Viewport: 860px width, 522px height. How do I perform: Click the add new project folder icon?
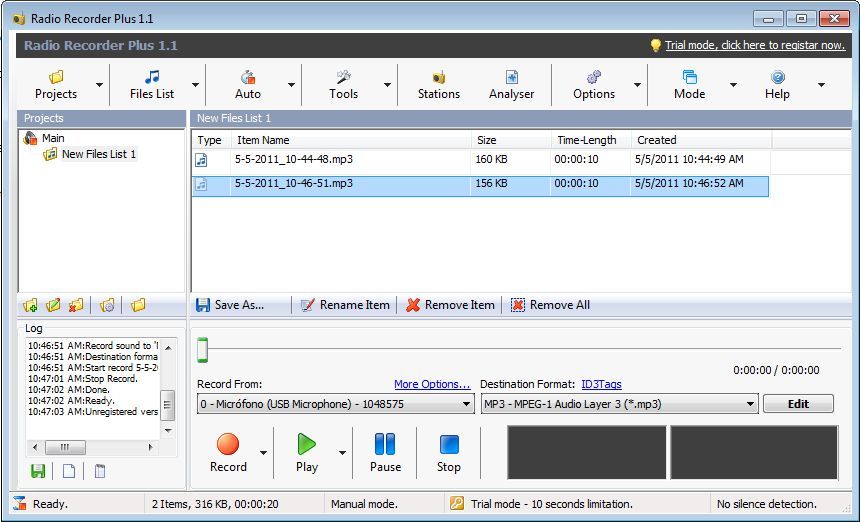31,305
